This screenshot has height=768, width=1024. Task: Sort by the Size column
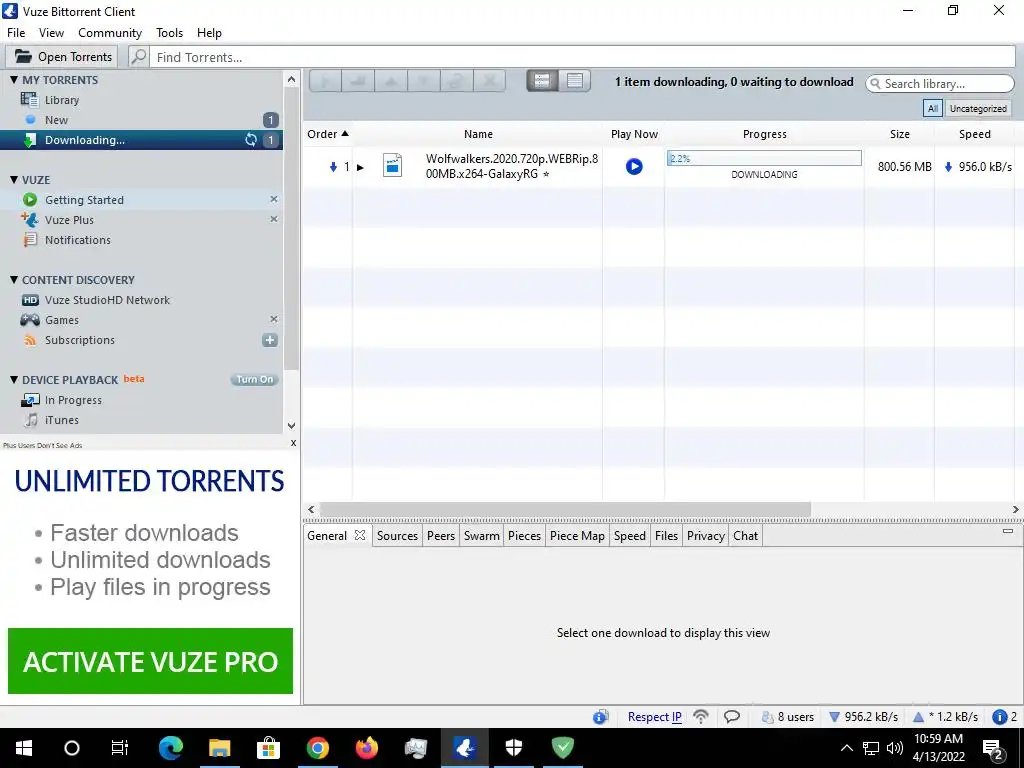(x=899, y=134)
